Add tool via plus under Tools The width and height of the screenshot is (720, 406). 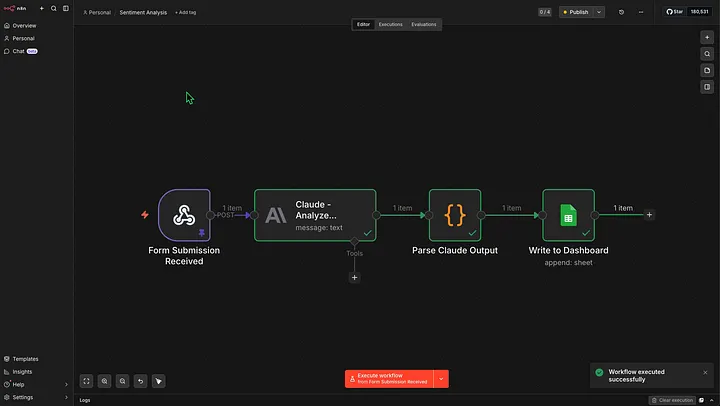click(x=354, y=277)
